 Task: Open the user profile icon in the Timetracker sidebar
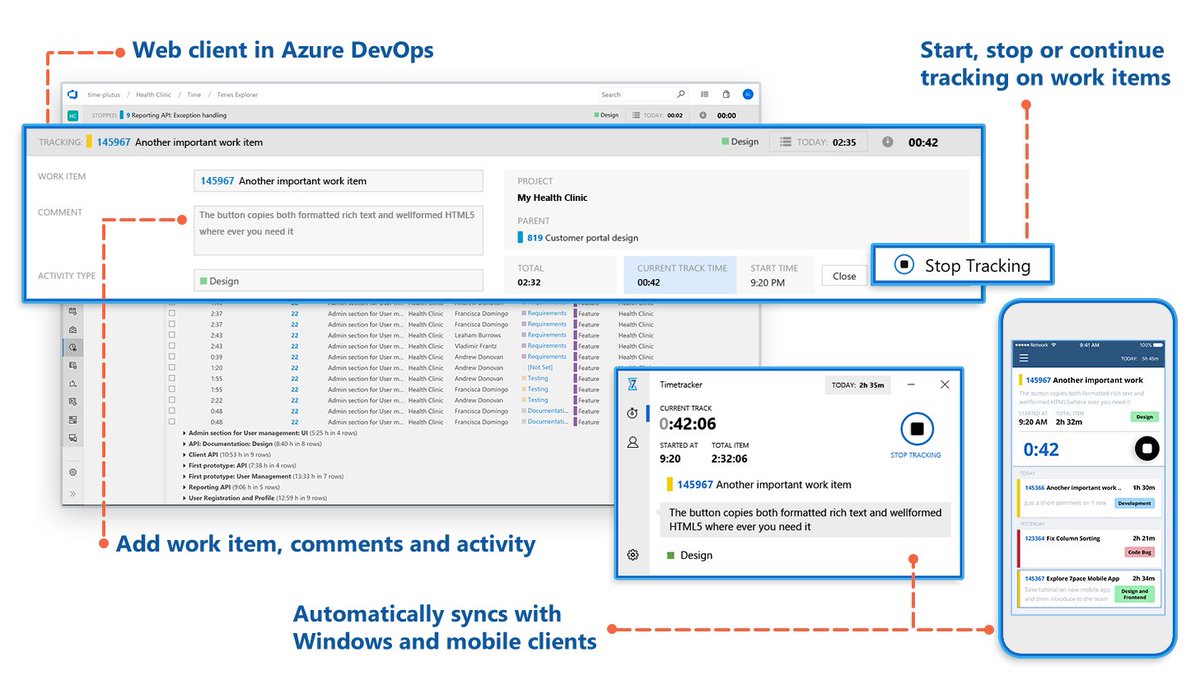point(632,442)
